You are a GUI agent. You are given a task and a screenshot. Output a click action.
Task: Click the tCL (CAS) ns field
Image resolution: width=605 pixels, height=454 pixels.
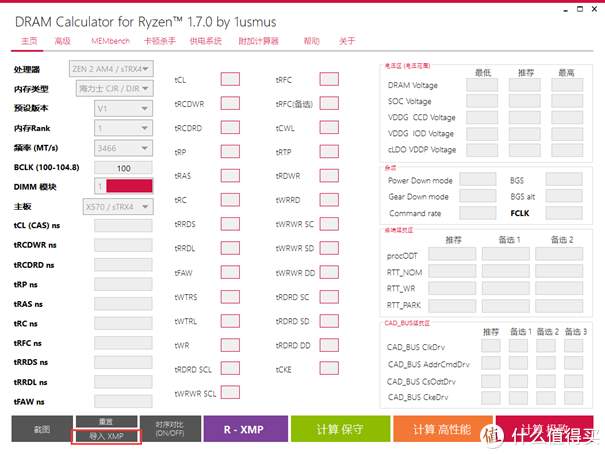(x=123, y=226)
